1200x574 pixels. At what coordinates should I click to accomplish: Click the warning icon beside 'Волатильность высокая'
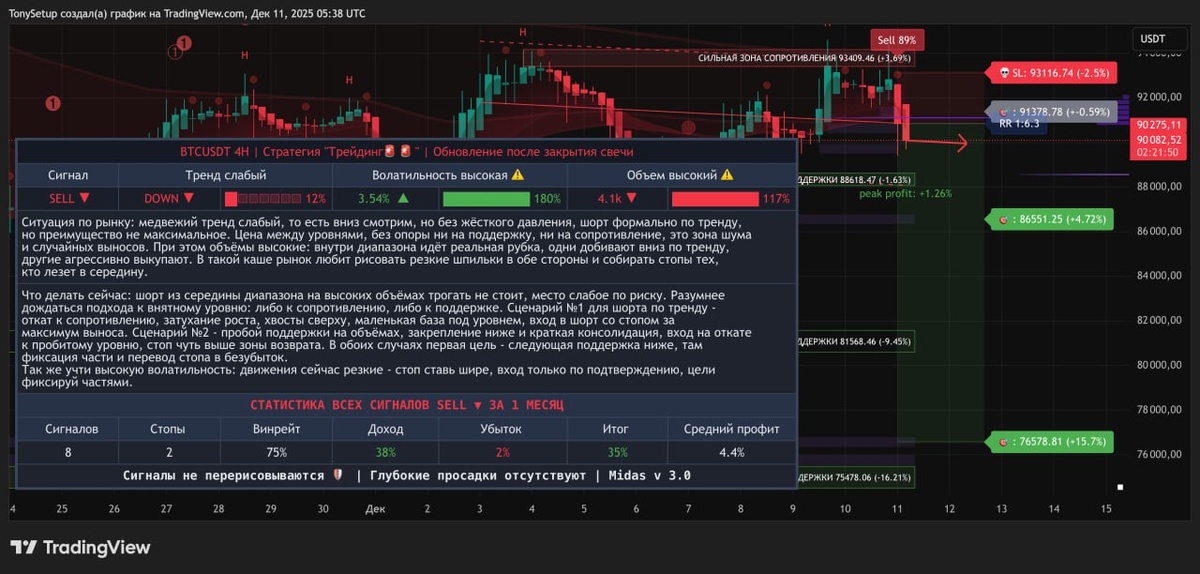[517, 175]
